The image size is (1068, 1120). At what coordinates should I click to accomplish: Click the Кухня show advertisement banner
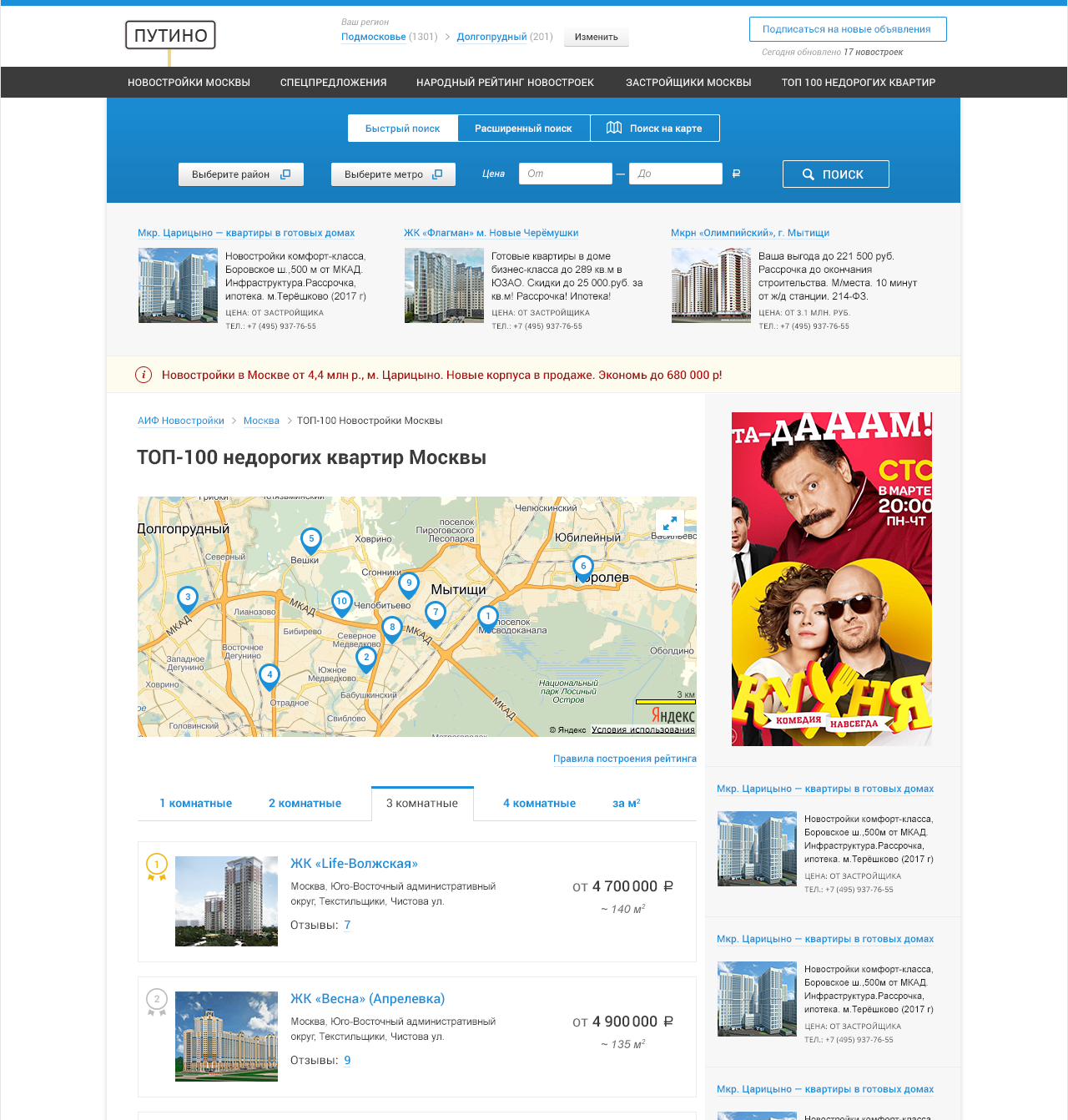pyautogui.click(x=831, y=578)
